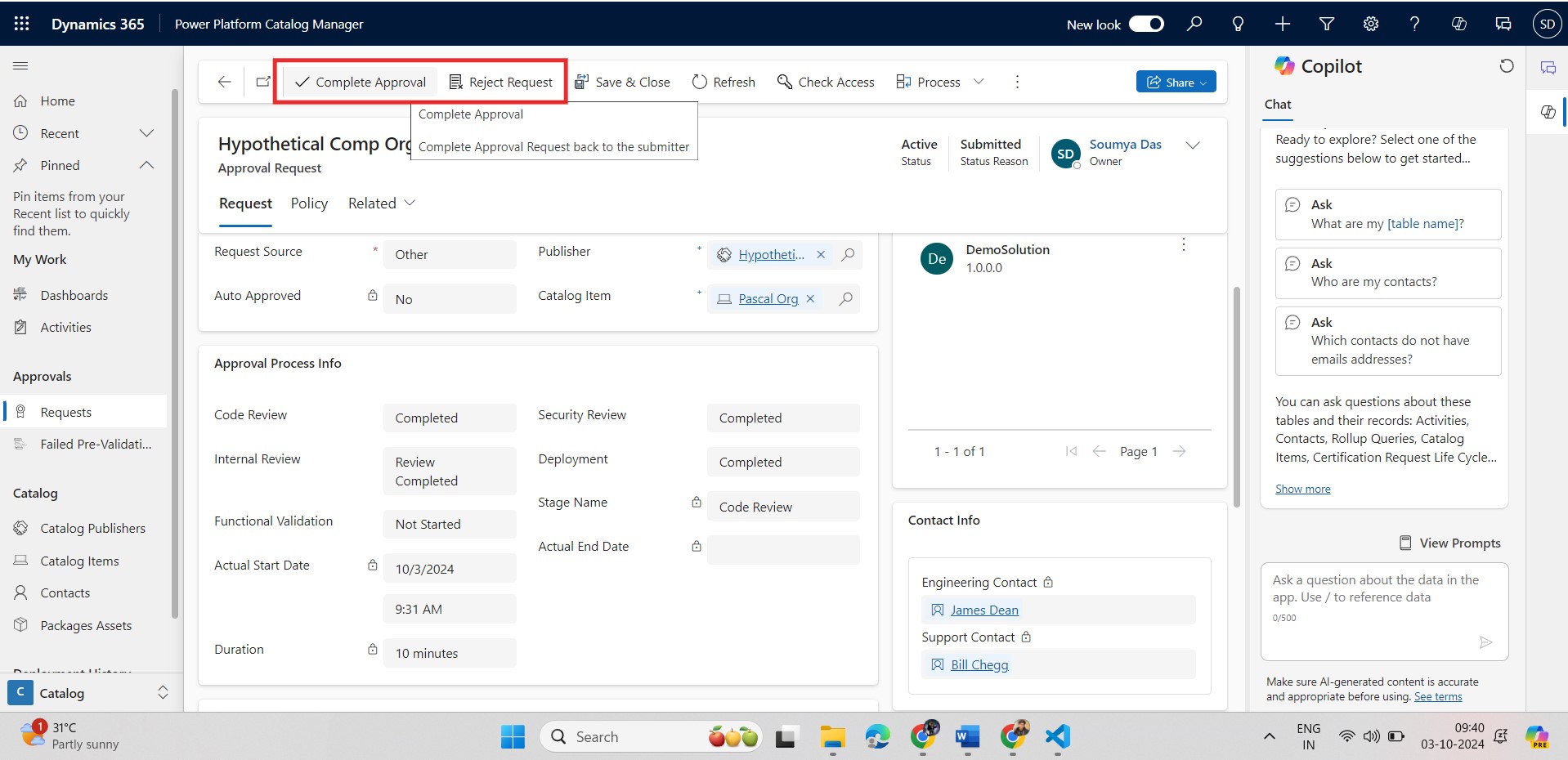Open Visual Studio Code from the taskbar

(x=1057, y=737)
